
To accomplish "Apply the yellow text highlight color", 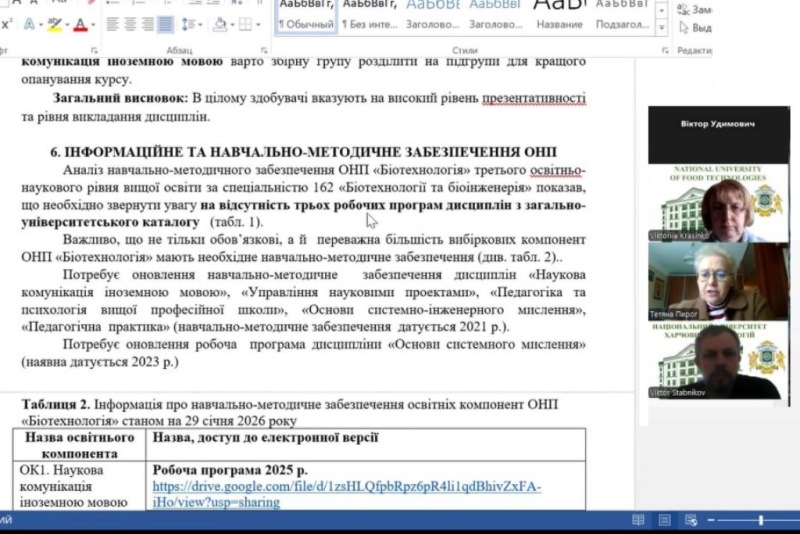I will coord(54,24).
